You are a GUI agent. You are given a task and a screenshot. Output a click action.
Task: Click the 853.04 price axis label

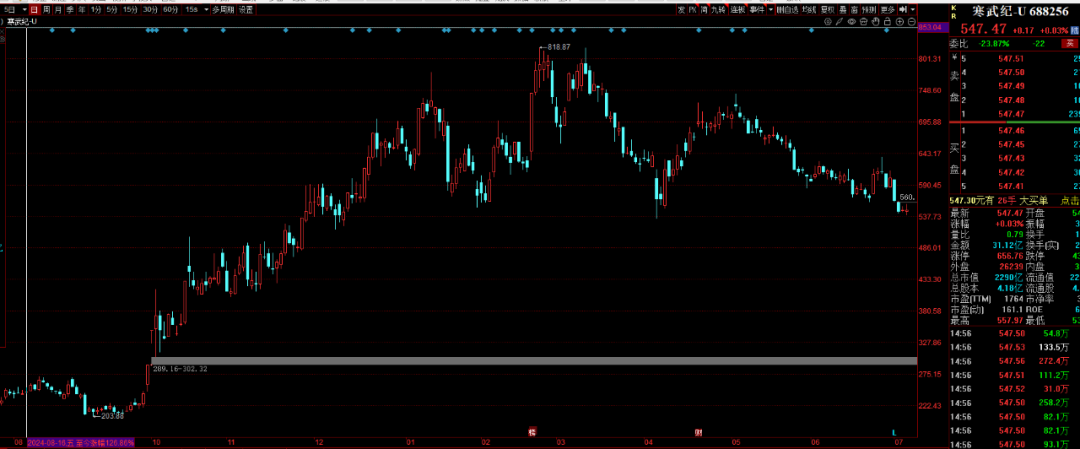click(x=930, y=26)
